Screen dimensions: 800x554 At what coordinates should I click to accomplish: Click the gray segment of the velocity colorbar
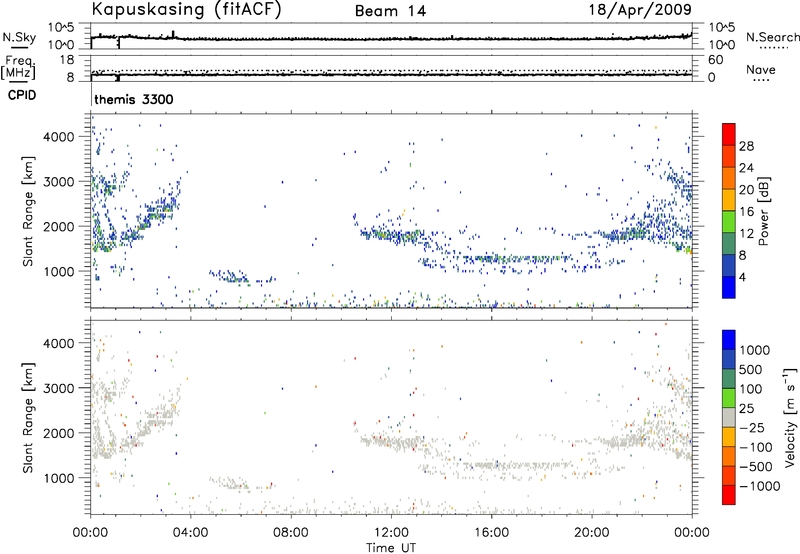[729, 417]
